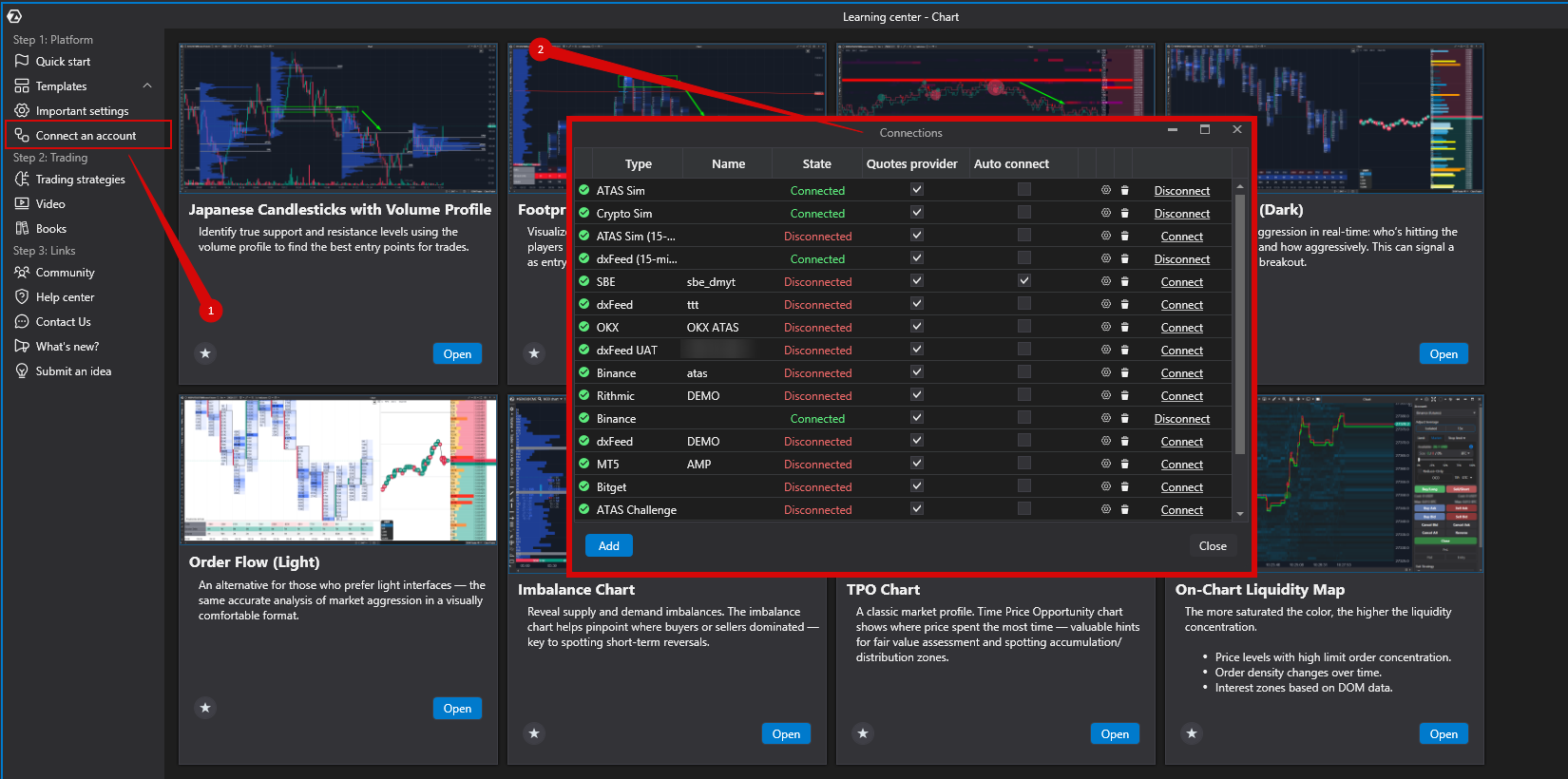Open settings gear for Rithmic connection

[x=1106, y=395]
